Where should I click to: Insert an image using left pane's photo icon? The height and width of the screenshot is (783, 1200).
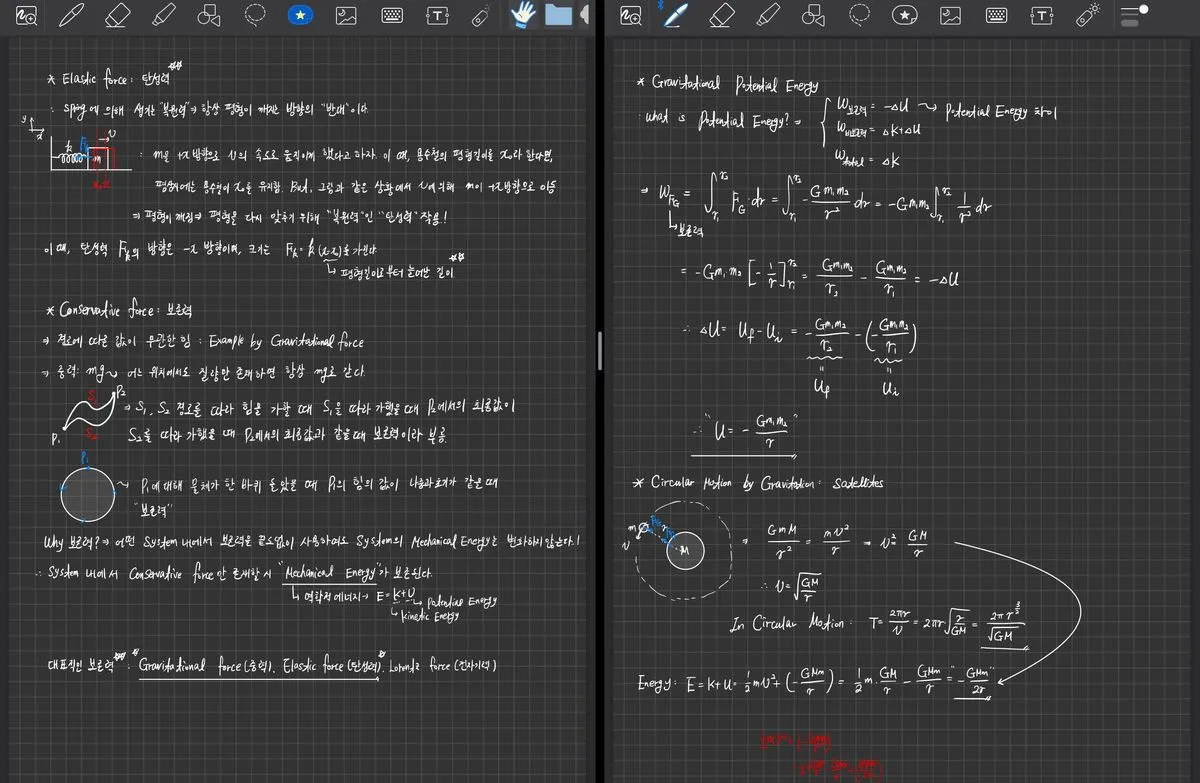coord(347,16)
